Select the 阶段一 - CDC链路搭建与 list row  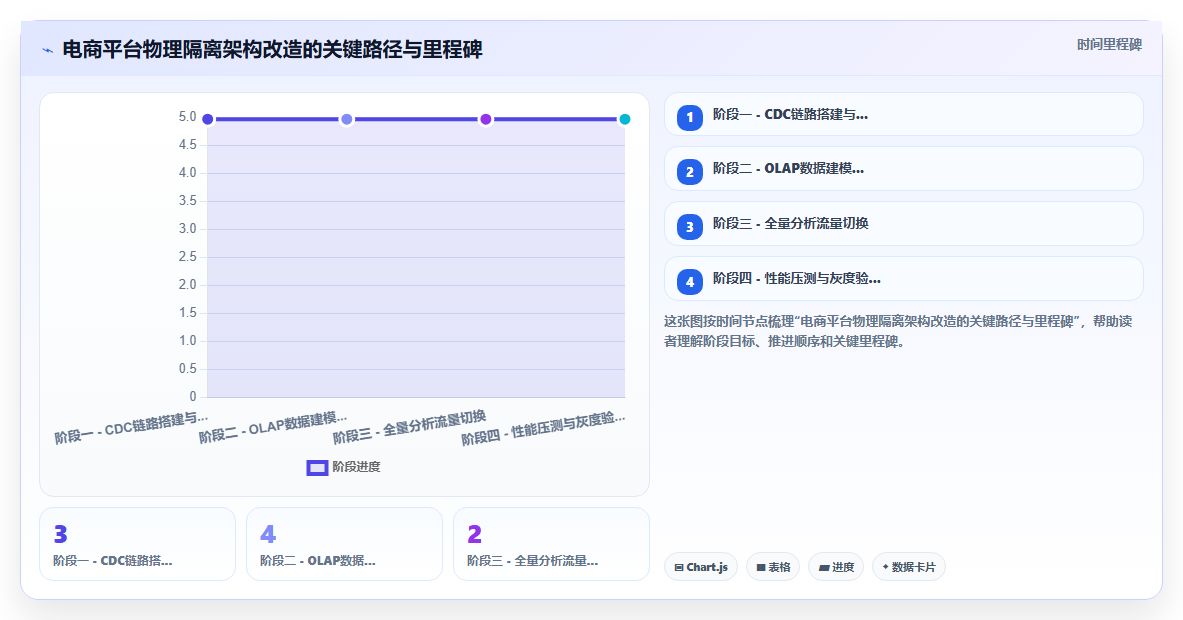point(903,115)
